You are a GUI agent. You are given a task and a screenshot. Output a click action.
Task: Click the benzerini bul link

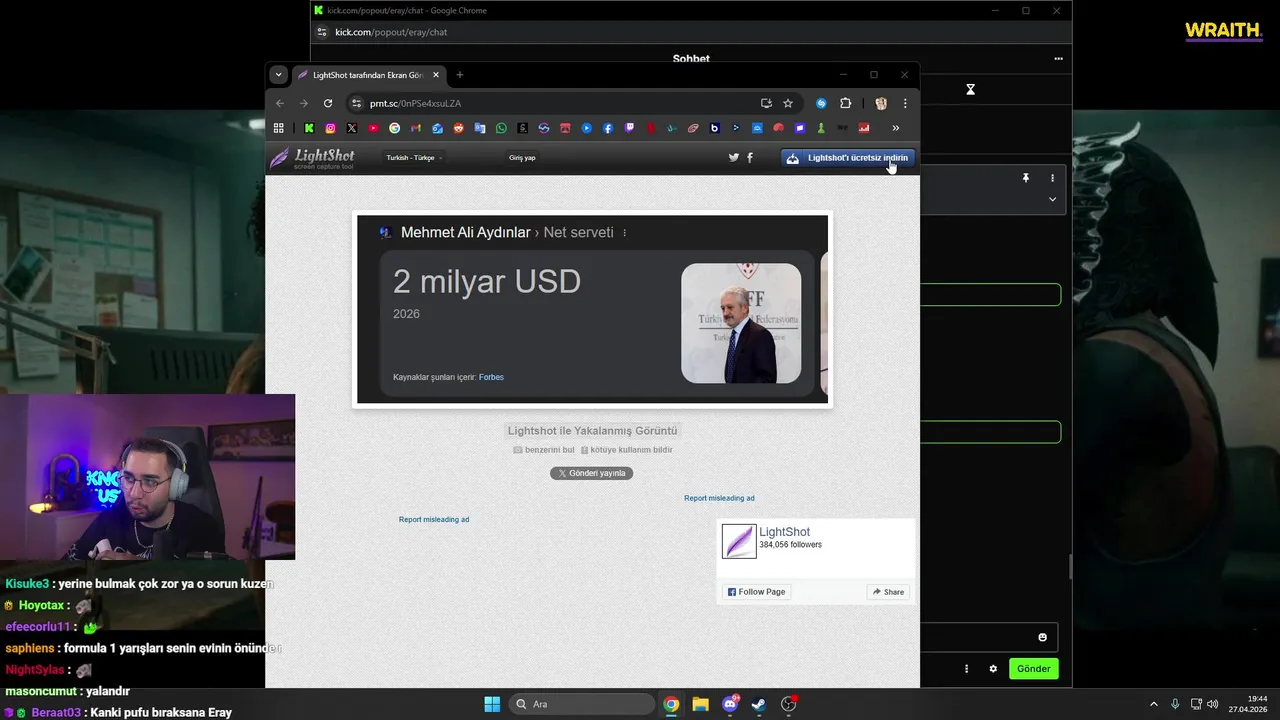[x=544, y=450]
